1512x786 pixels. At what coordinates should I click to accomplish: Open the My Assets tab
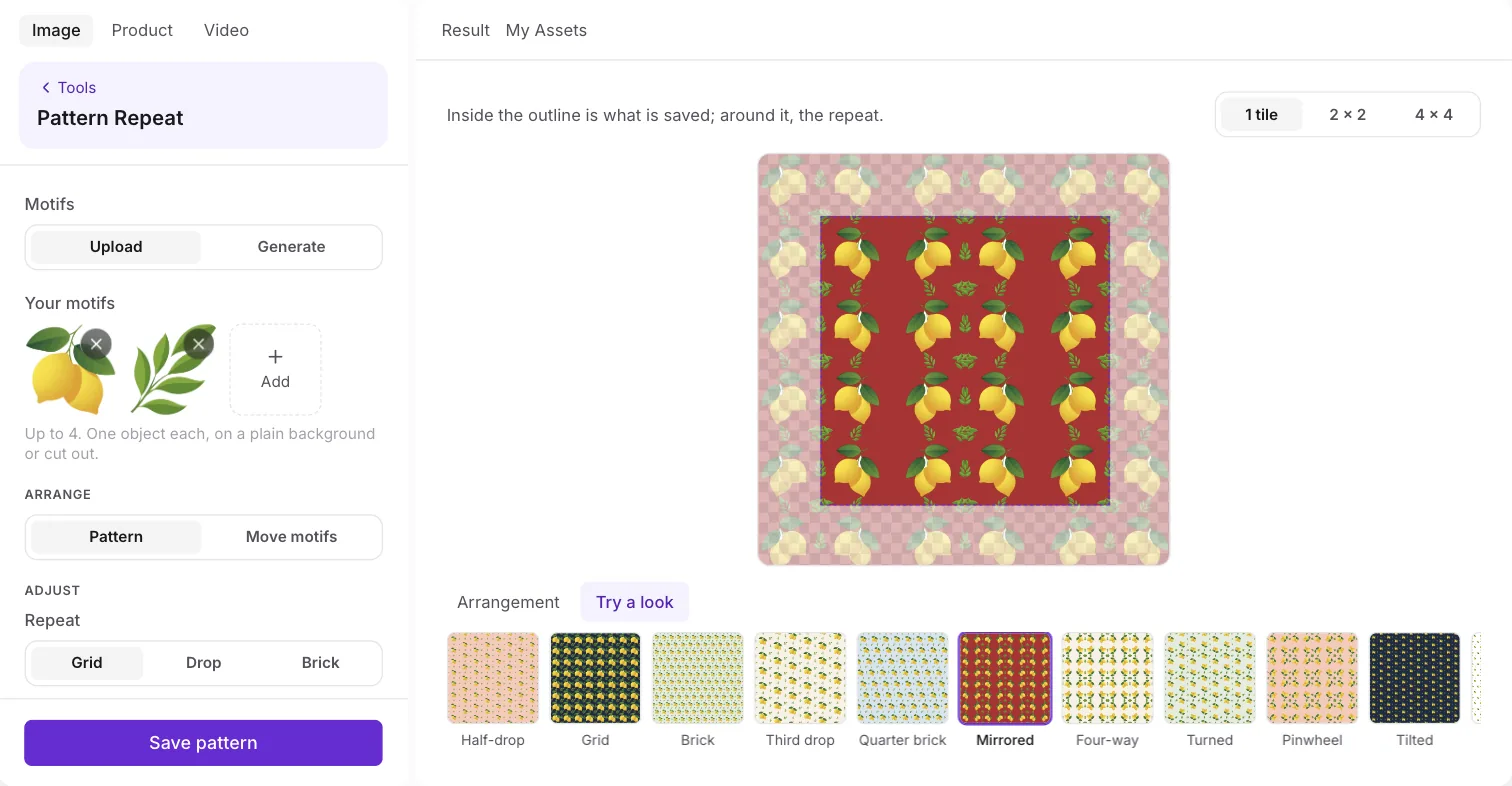546,30
